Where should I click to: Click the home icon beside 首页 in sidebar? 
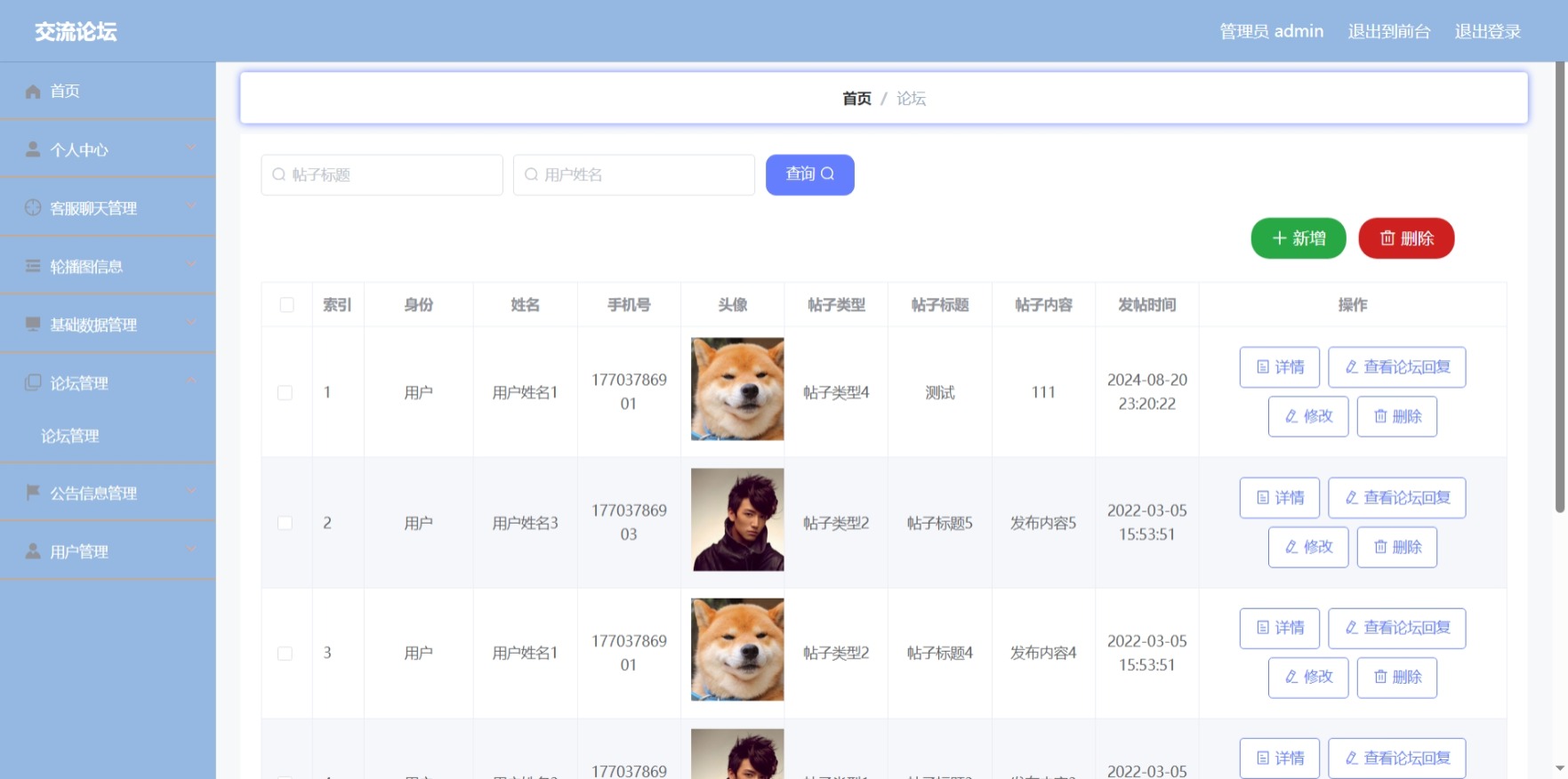click(x=33, y=92)
